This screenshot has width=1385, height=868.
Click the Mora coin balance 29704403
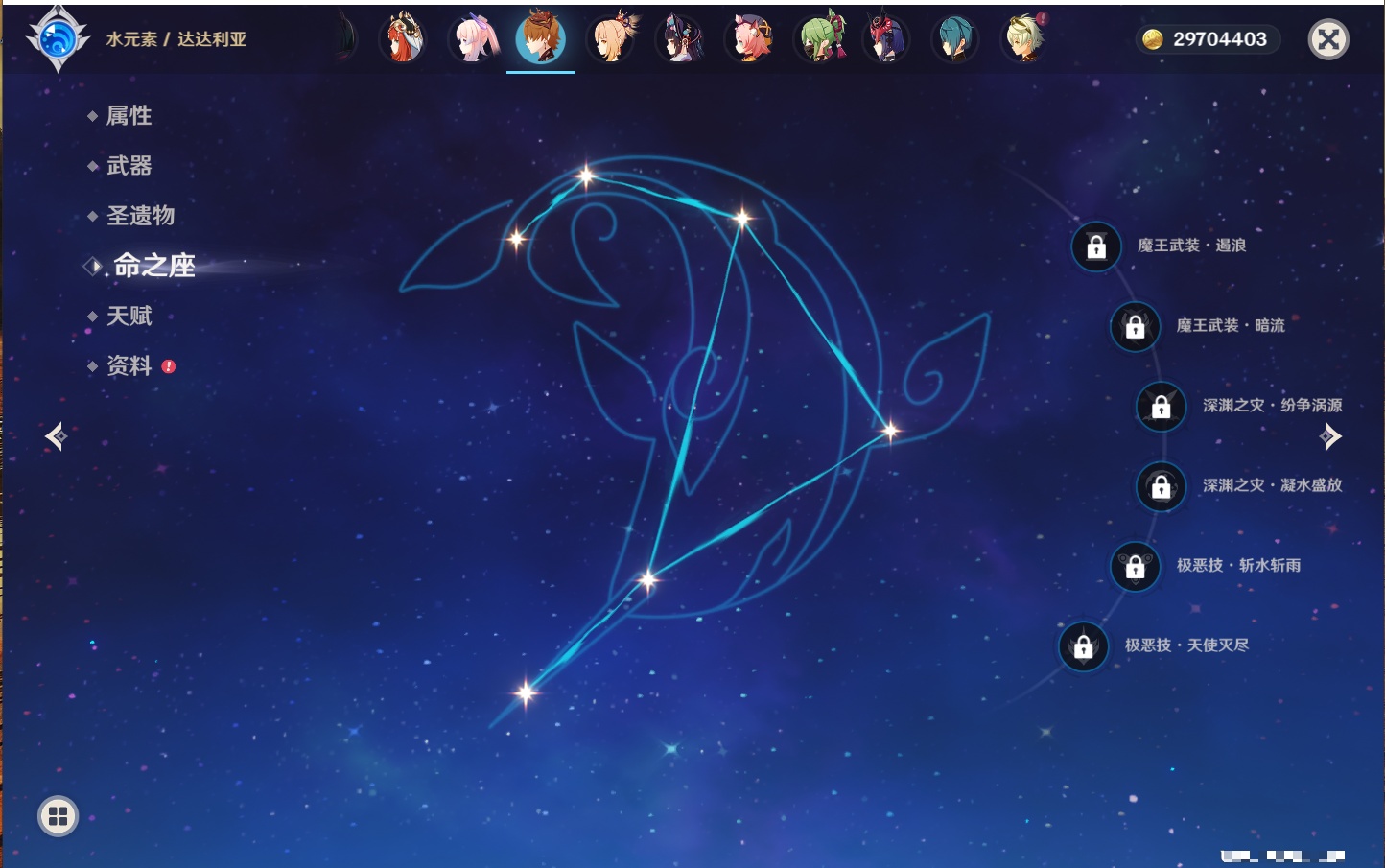(1208, 39)
